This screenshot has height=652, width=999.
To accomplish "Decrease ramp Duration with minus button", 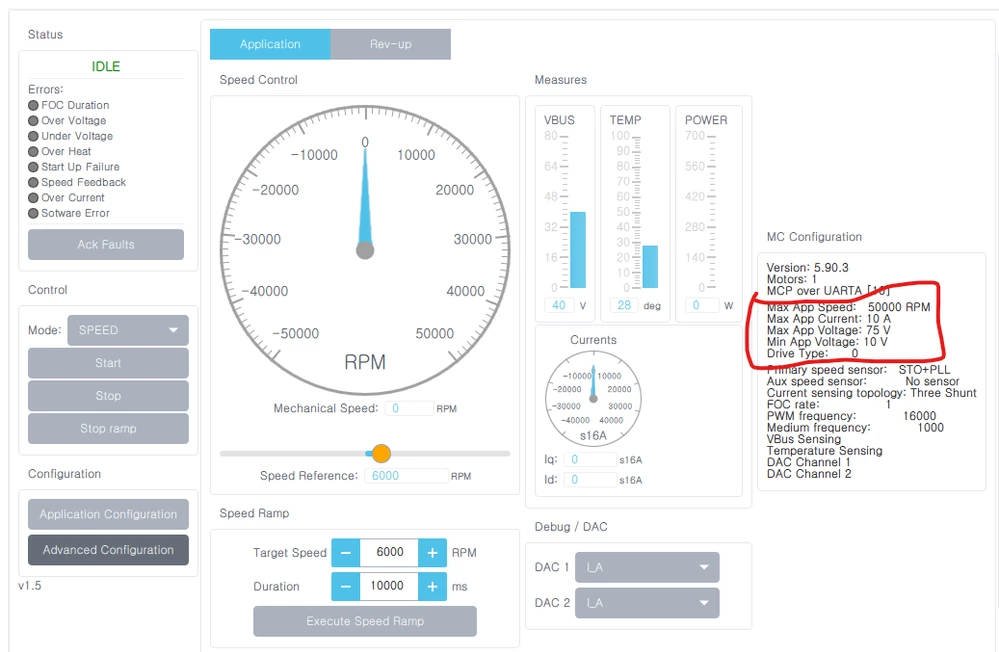I will point(345,586).
